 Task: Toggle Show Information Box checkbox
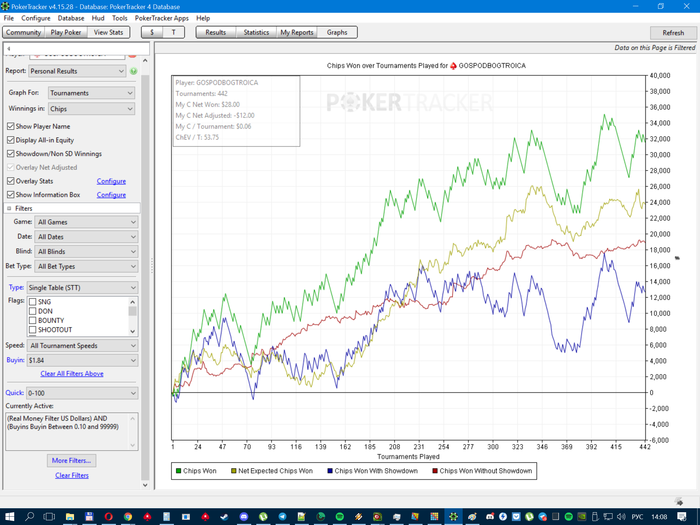pyautogui.click(x=11, y=195)
